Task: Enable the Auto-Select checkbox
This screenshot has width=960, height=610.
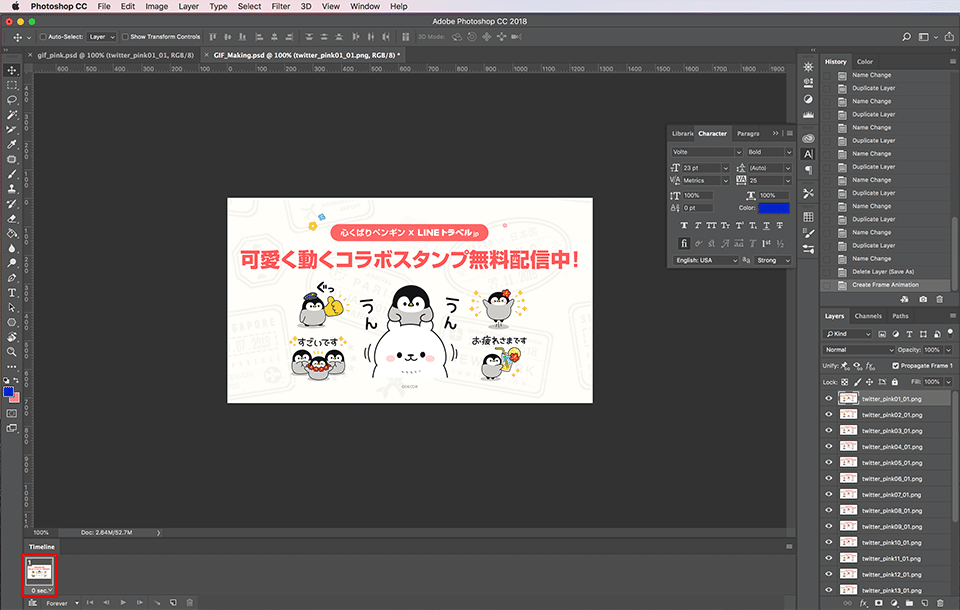Action: tap(43, 37)
